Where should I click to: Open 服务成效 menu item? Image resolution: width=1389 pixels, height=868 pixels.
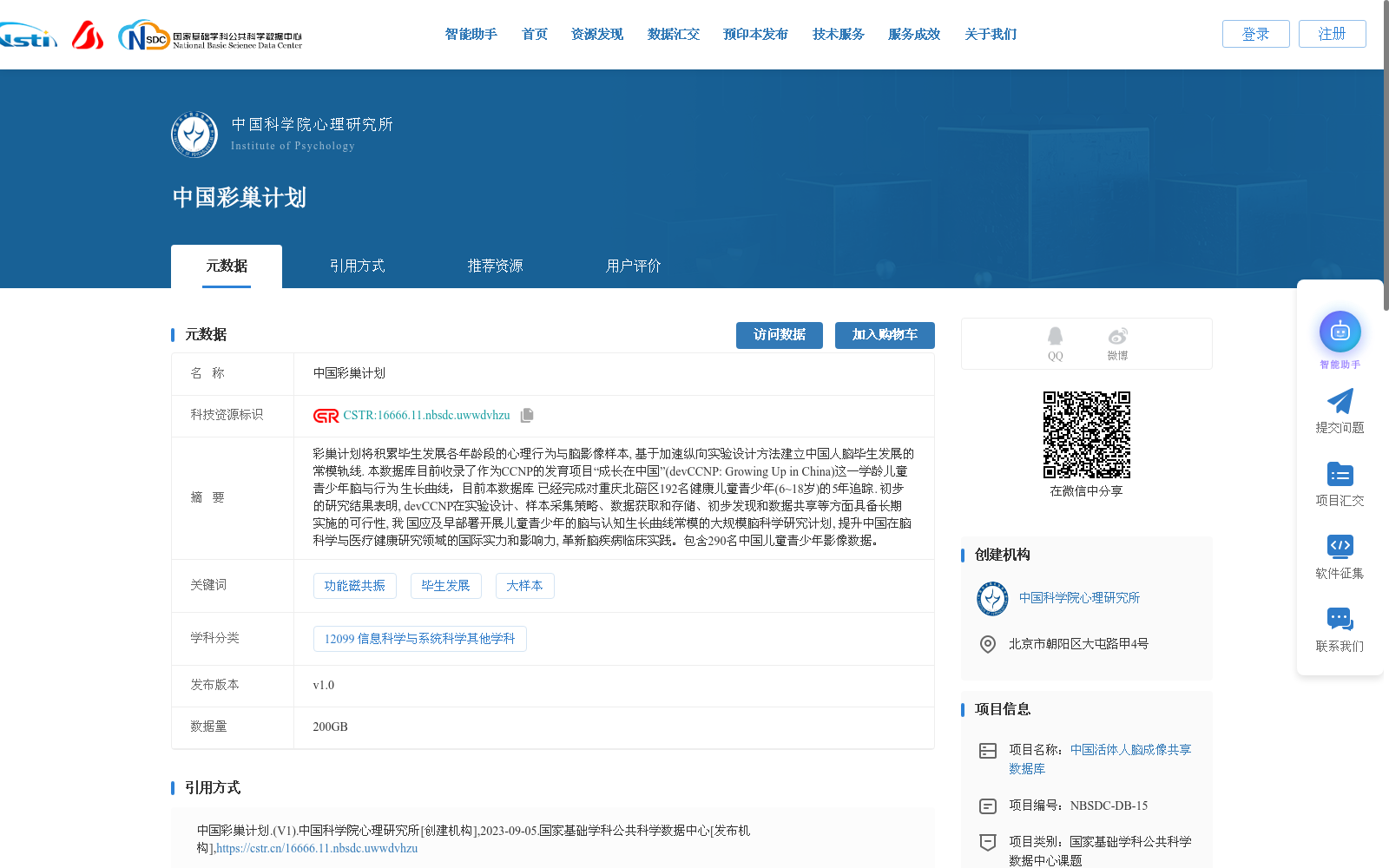tap(914, 35)
